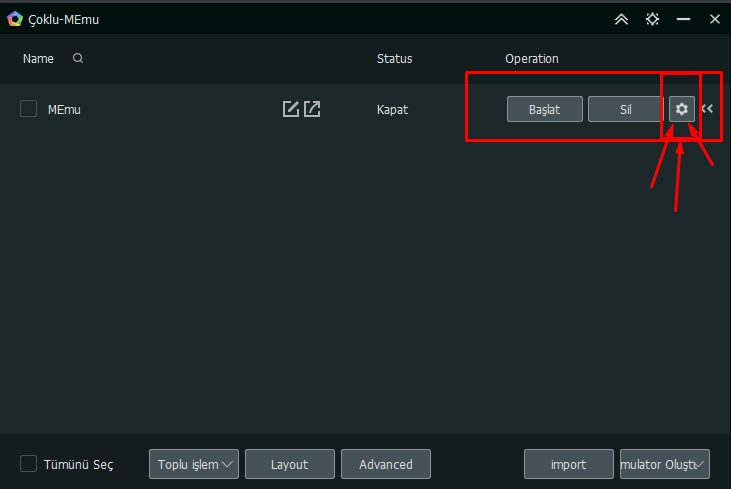Open the gear settings for MEmu instance
Viewport: 731px width, 489px height.
pos(682,109)
